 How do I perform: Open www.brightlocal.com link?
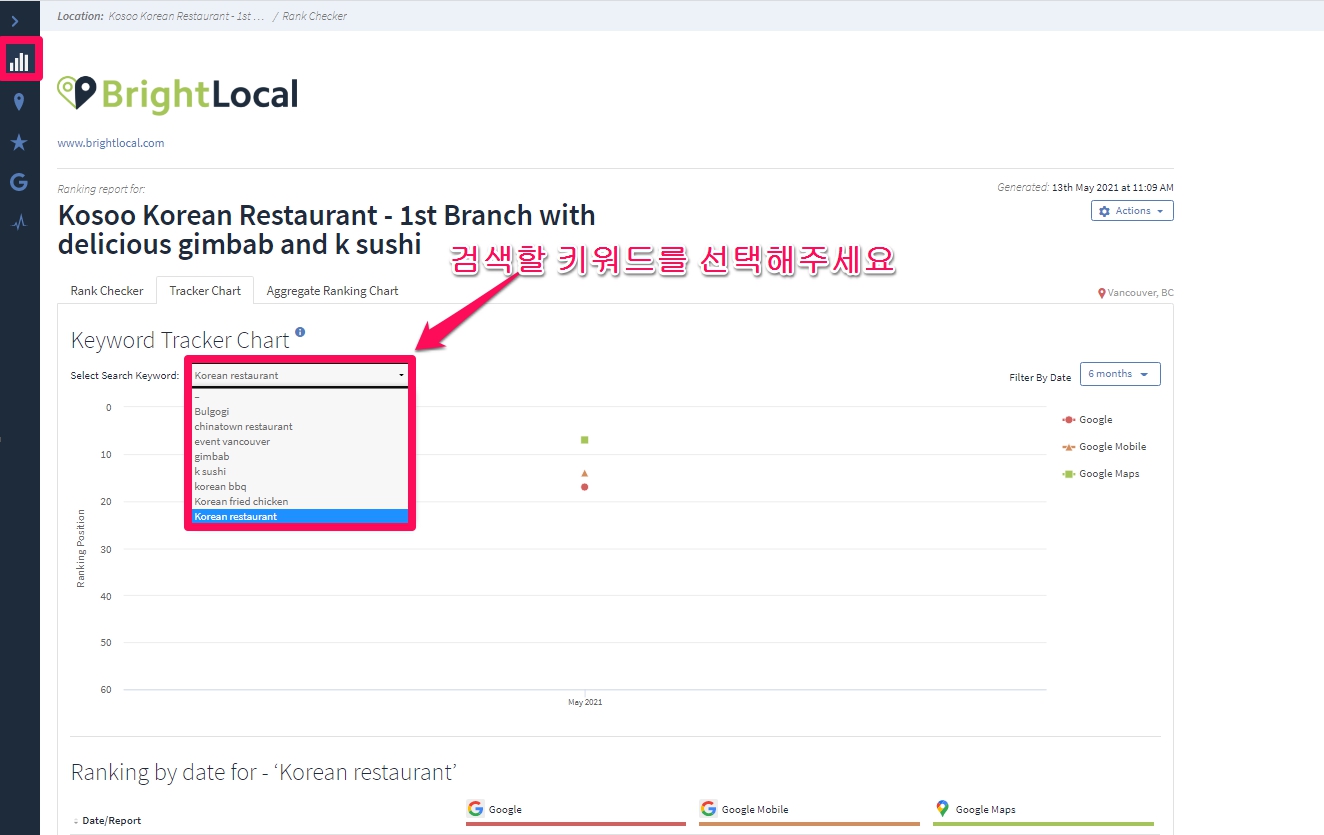point(111,143)
